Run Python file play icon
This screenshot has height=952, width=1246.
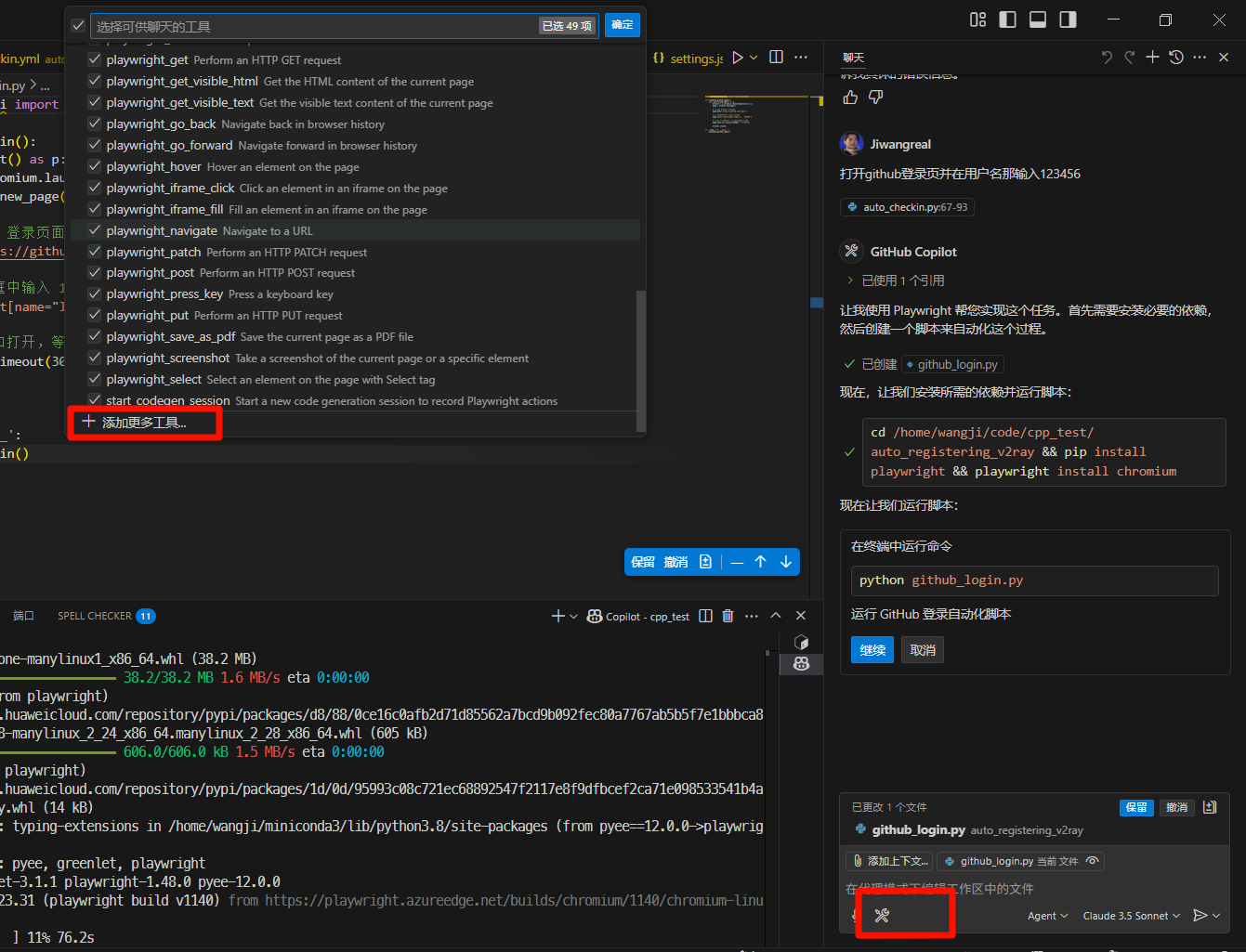738,58
